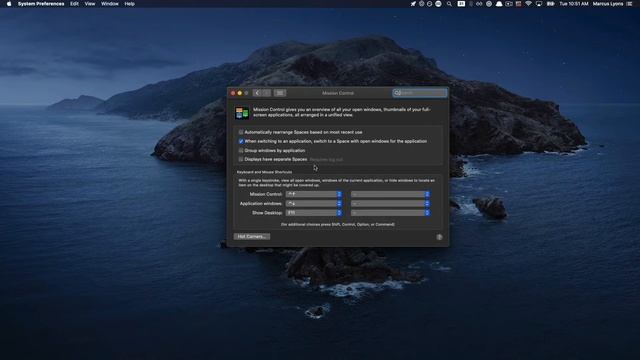Enable Group windows by application

(x=241, y=151)
